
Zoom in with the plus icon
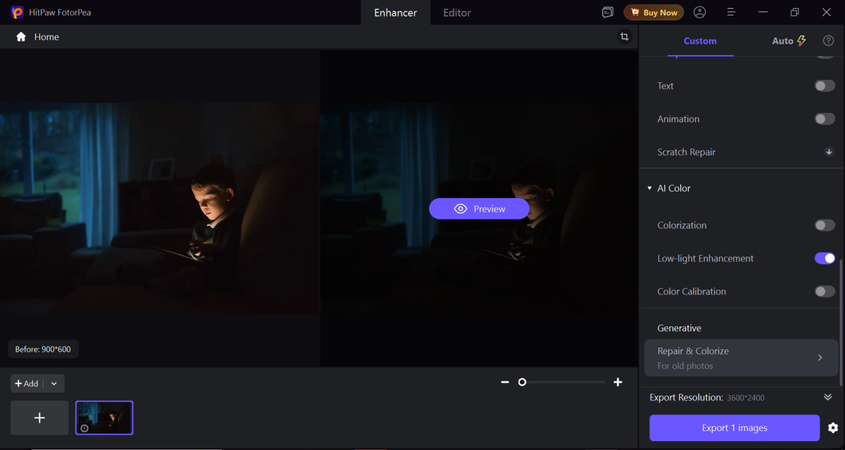[x=618, y=382]
